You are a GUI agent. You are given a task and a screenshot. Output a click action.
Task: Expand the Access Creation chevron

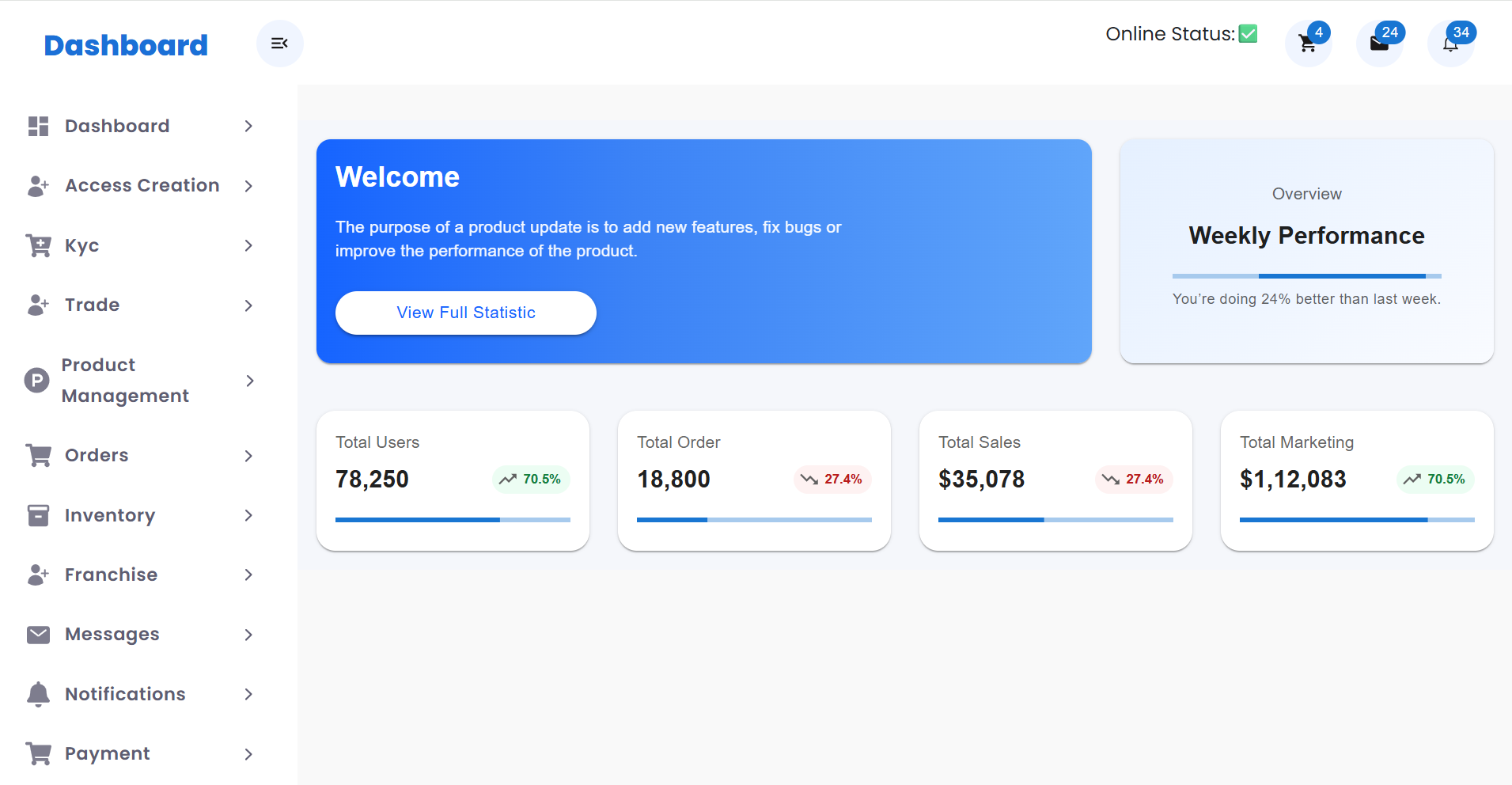(x=248, y=186)
